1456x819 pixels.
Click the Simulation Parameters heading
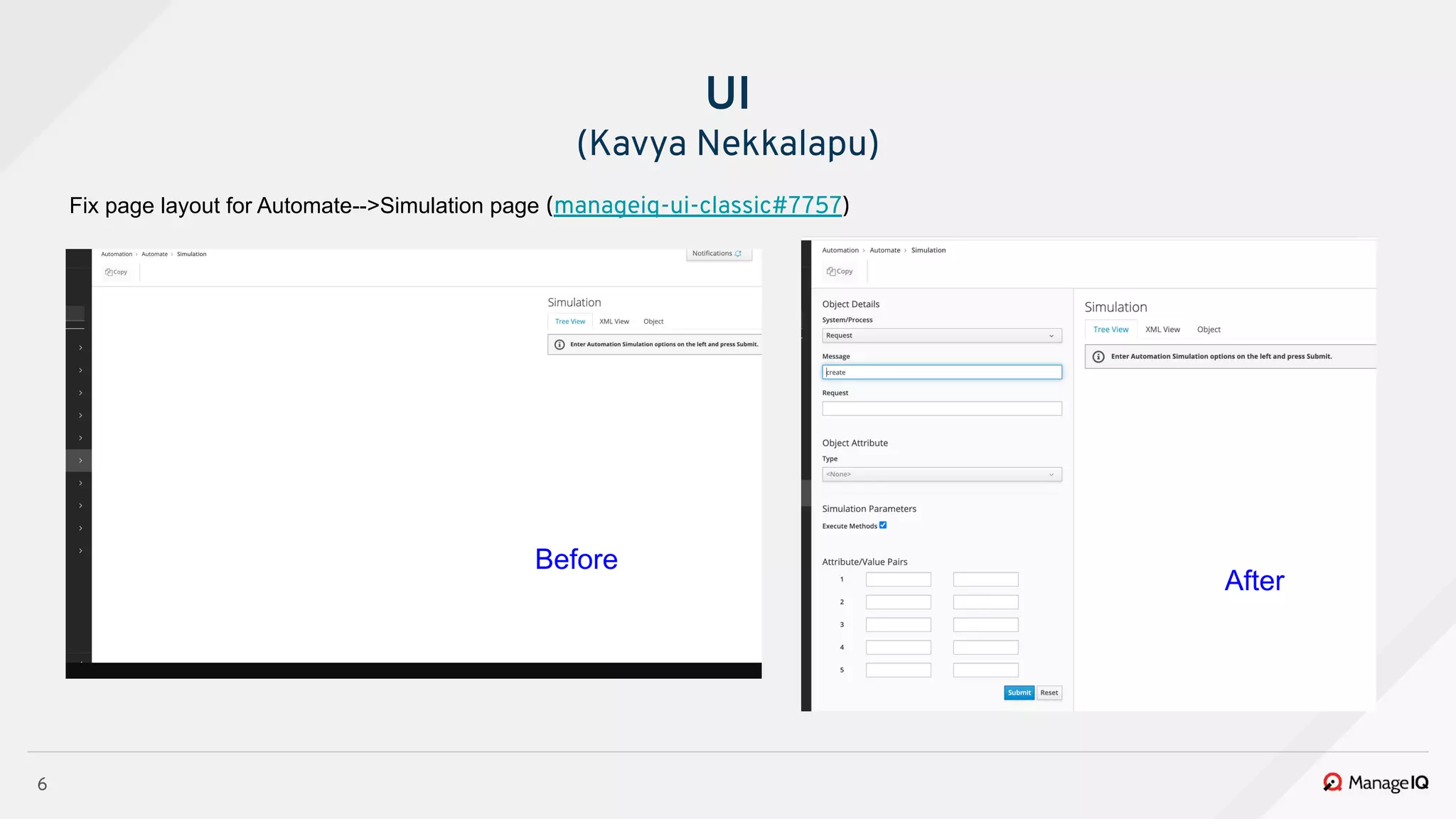869,509
